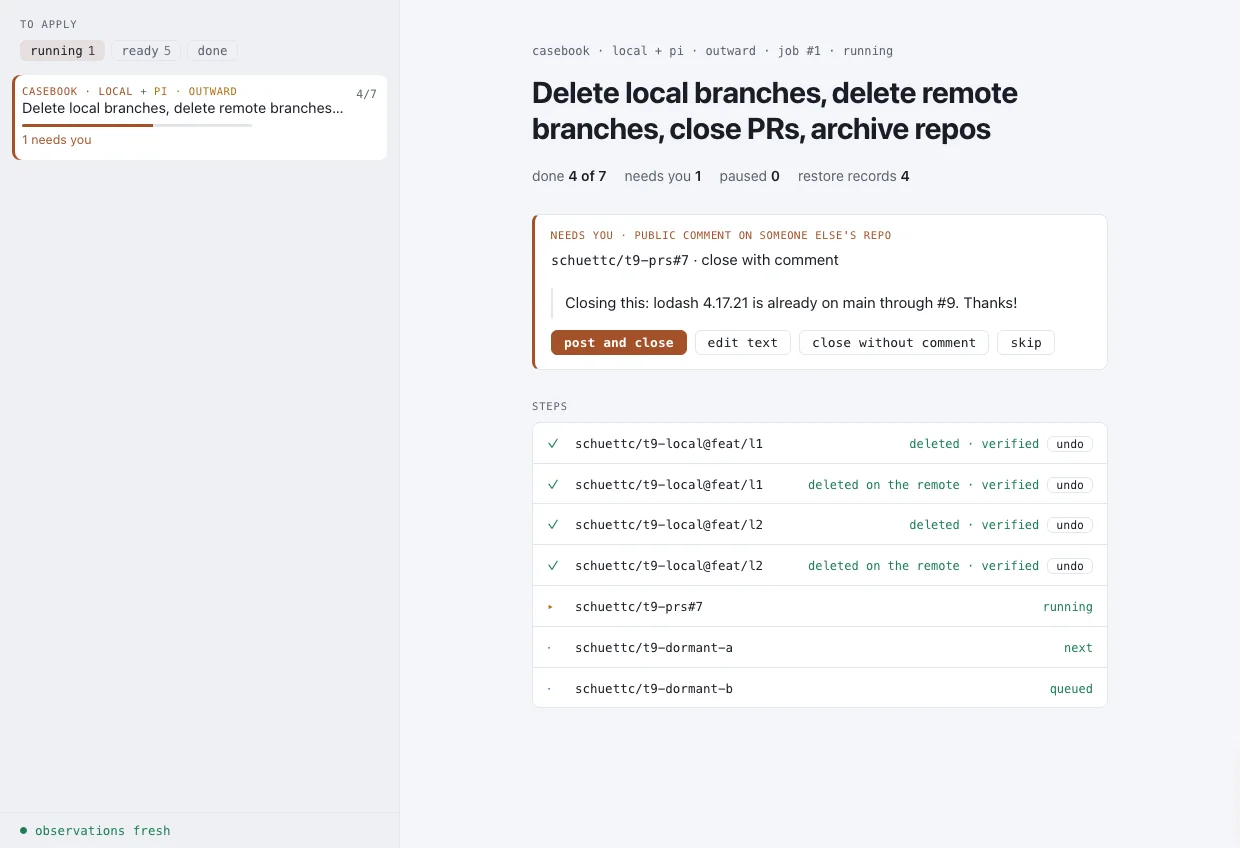Click running arrow icon beside t9-prs#7
1240x848 pixels.
pyautogui.click(x=550, y=607)
